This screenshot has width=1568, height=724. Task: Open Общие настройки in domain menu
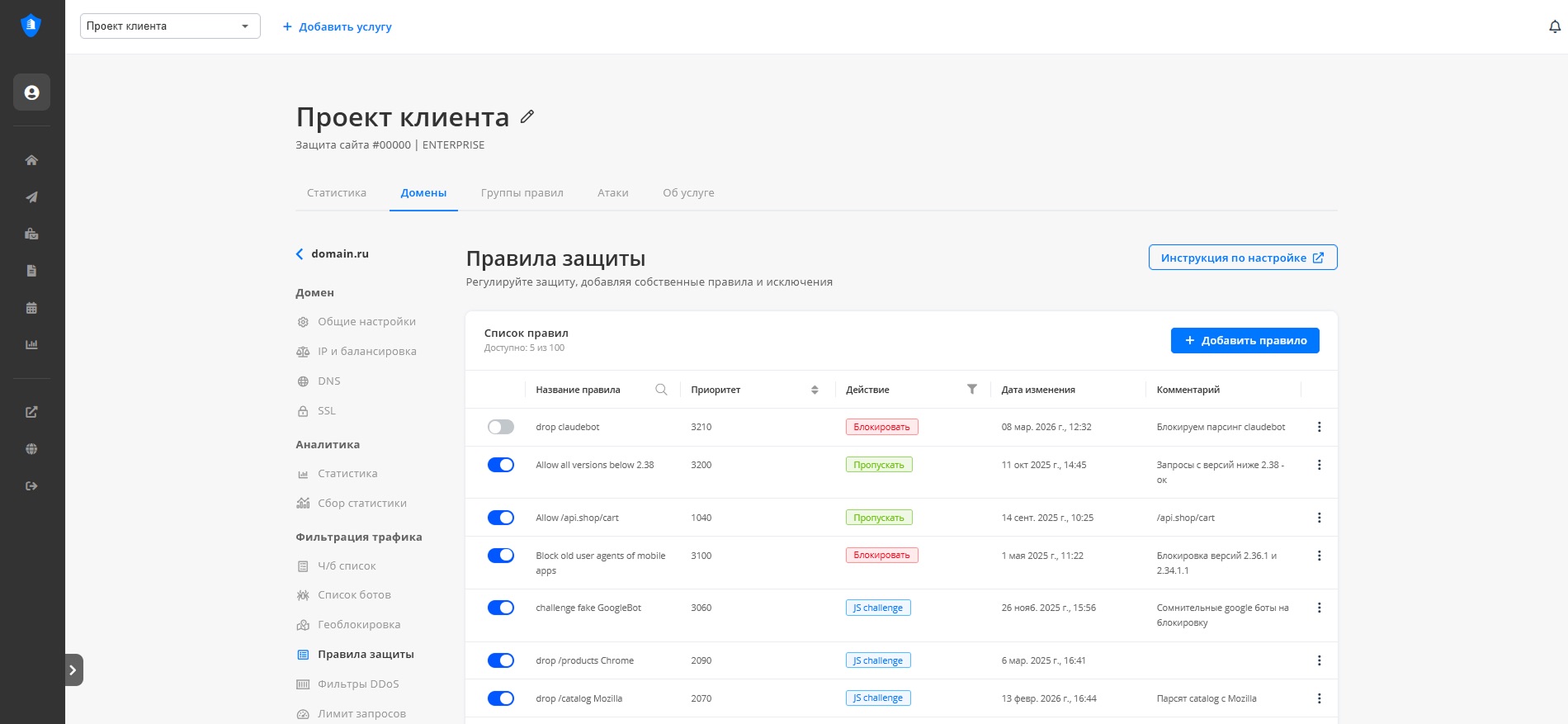(x=357, y=322)
